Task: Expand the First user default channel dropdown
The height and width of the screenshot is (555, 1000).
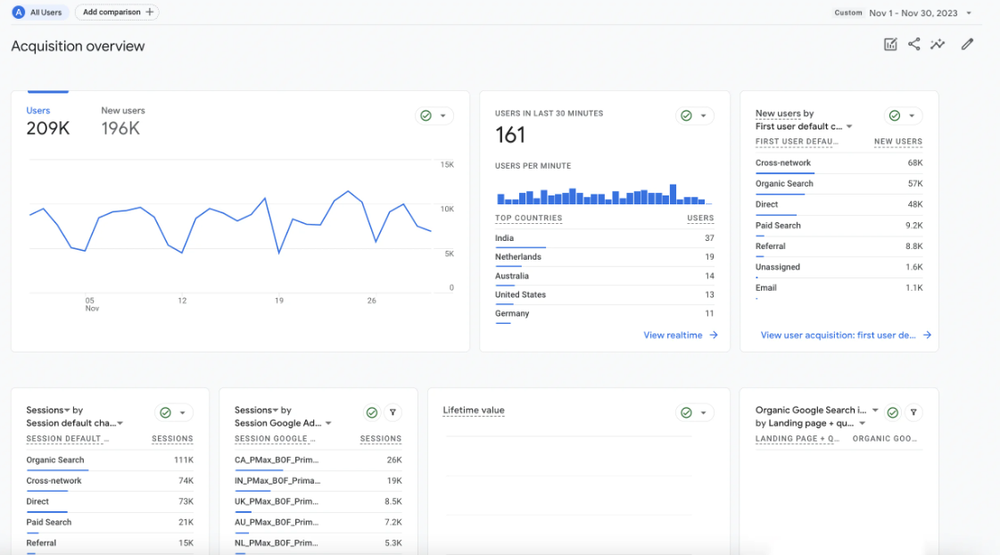Action: click(x=849, y=126)
